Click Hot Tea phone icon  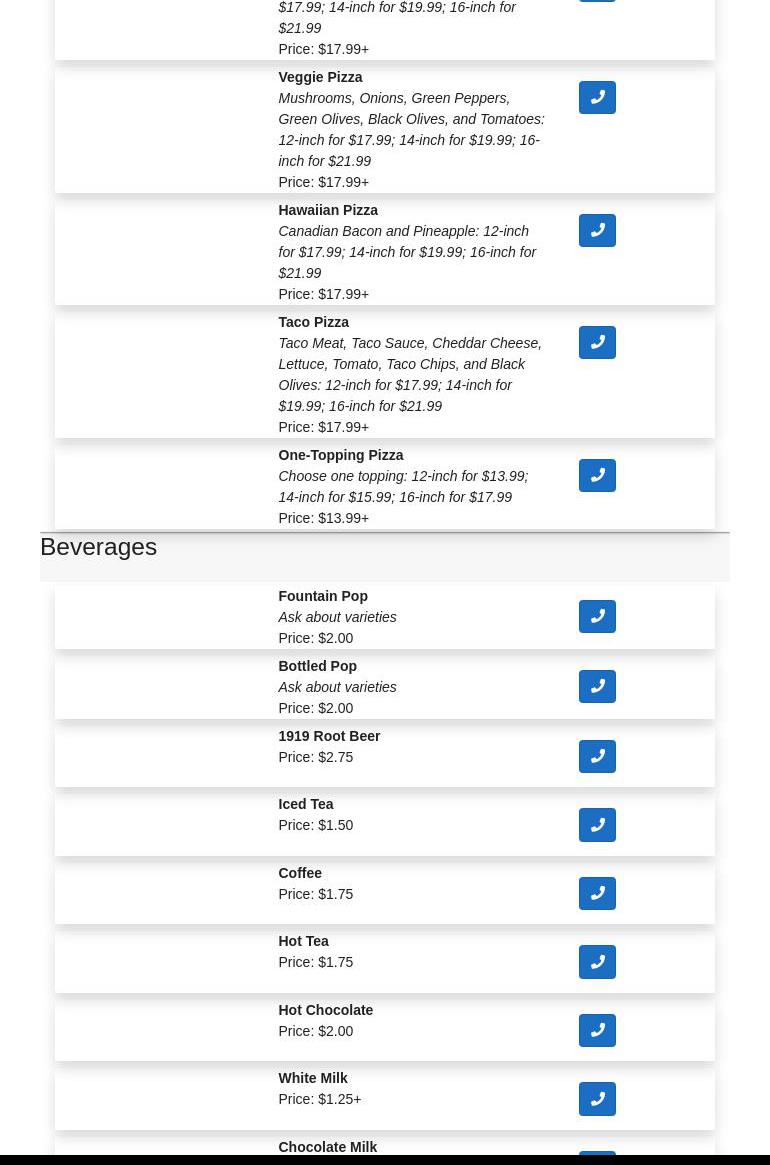[597, 962]
